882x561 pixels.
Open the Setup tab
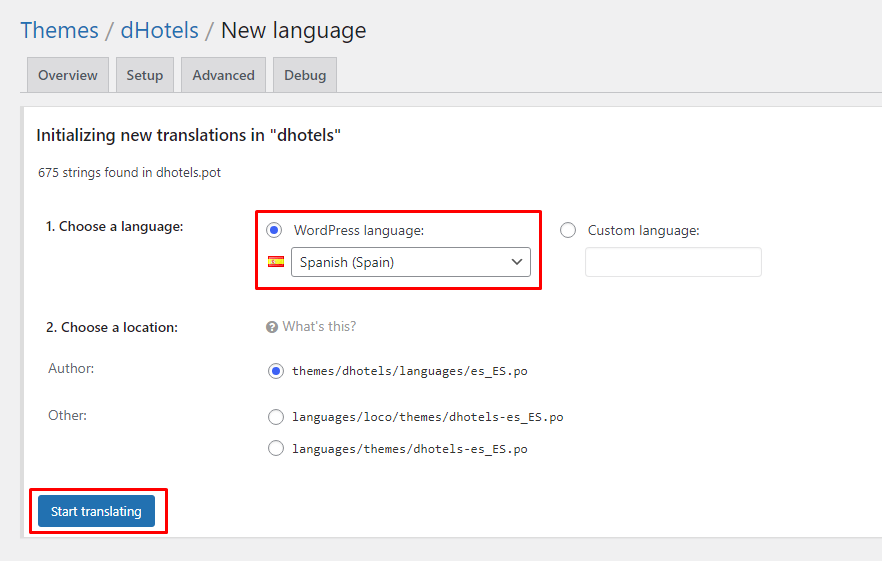(x=145, y=75)
